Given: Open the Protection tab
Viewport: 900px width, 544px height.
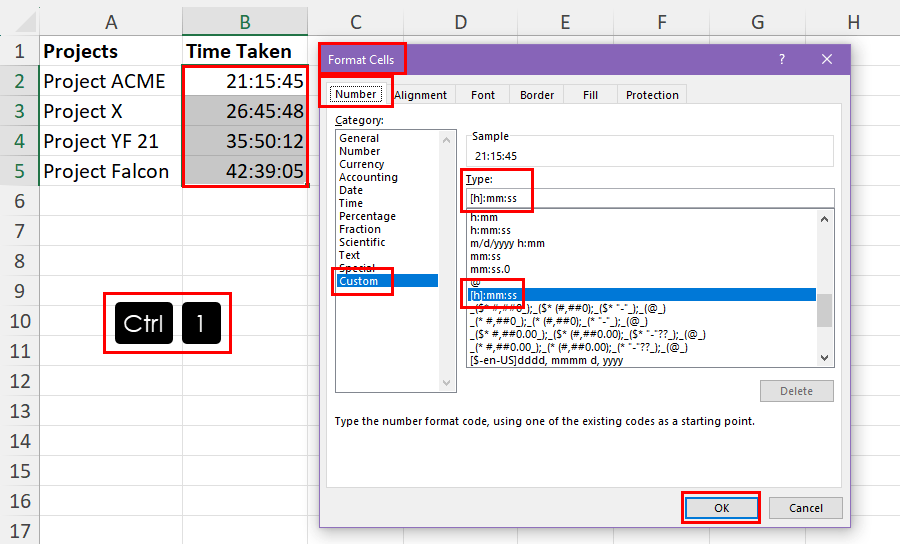Looking at the screenshot, I should click(x=652, y=95).
